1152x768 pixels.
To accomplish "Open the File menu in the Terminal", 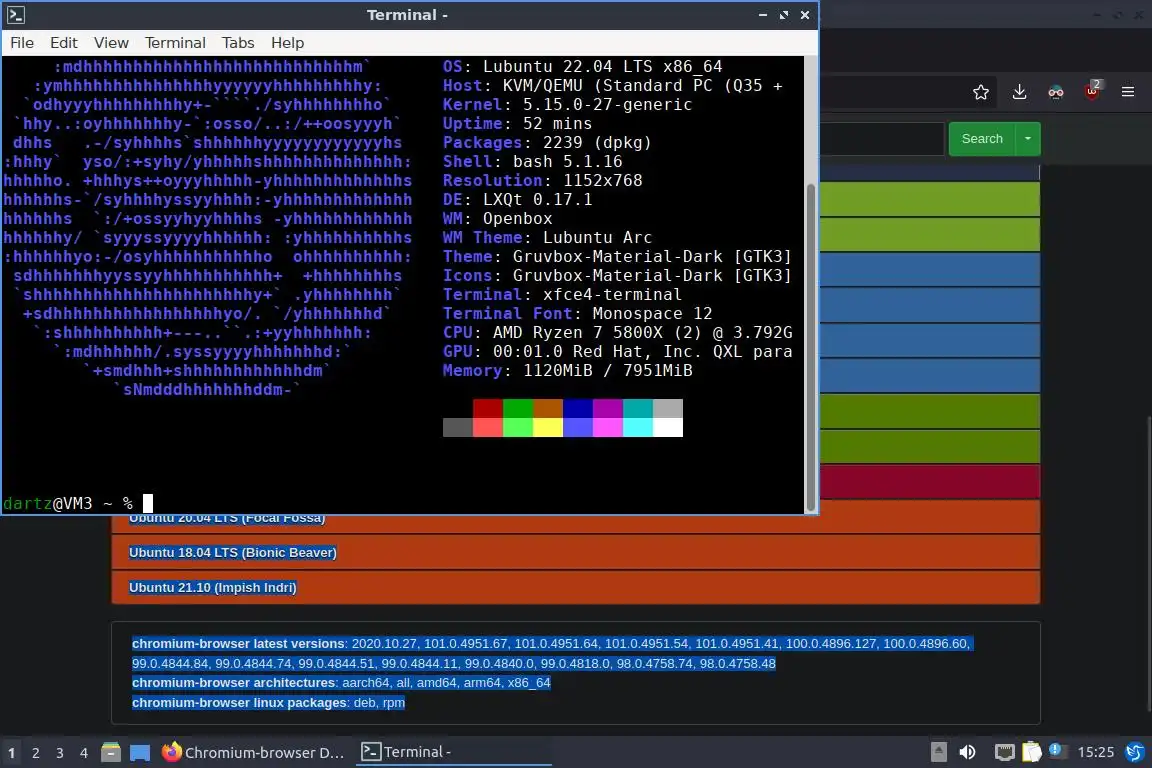I will [22, 43].
